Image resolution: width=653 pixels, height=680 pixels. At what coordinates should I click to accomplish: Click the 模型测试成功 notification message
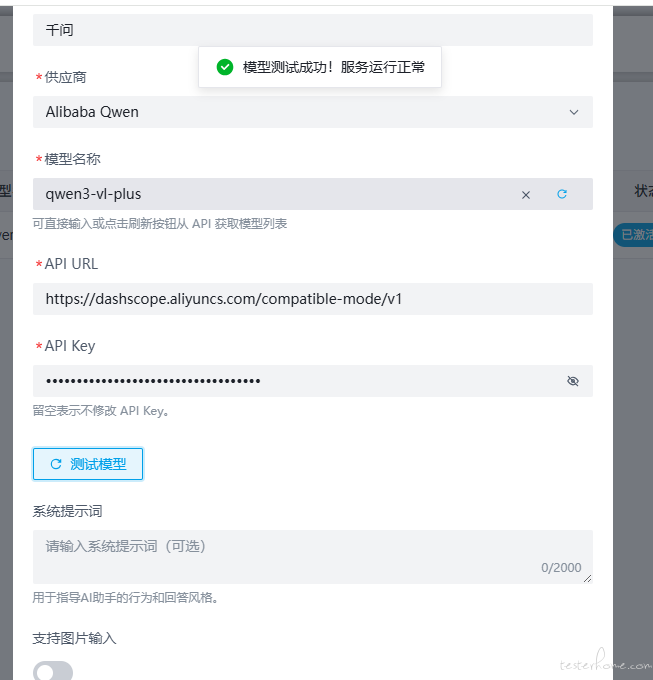click(x=333, y=67)
